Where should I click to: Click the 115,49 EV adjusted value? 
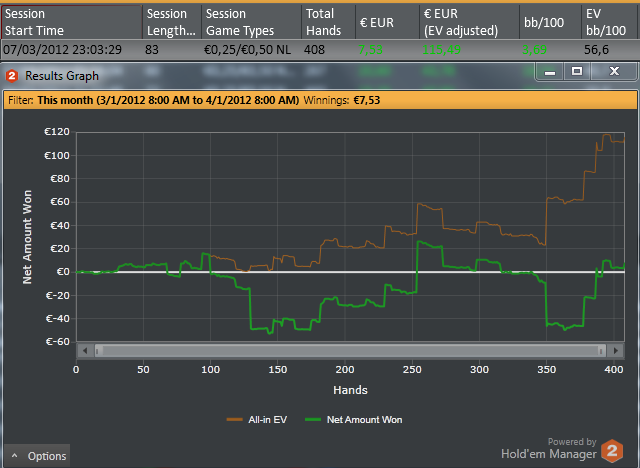(442, 50)
